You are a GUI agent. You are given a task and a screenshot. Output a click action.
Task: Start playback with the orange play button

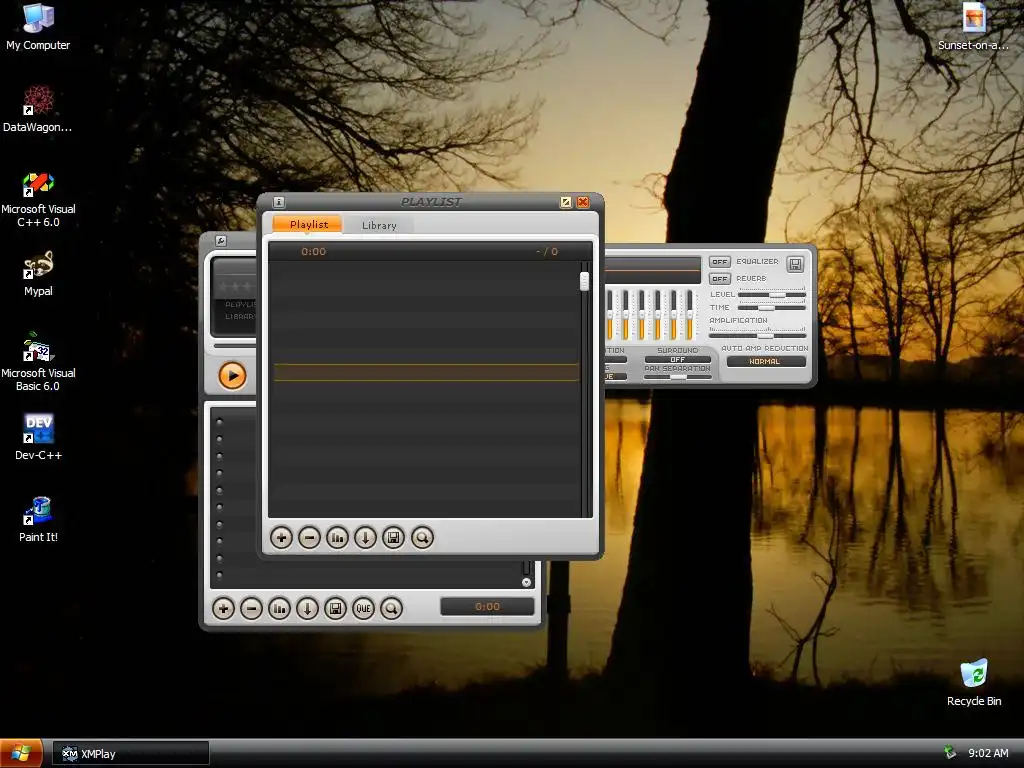pos(232,376)
